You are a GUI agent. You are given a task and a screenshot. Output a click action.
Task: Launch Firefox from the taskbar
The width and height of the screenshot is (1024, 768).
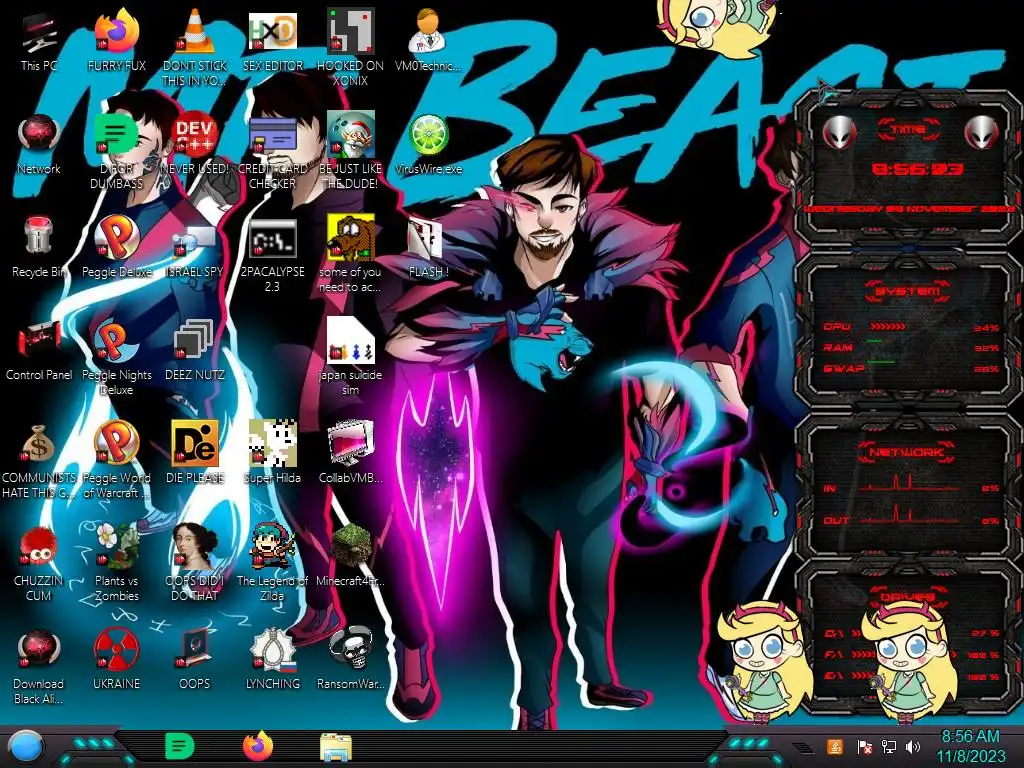pyautogui.click(x=258, y=746)
